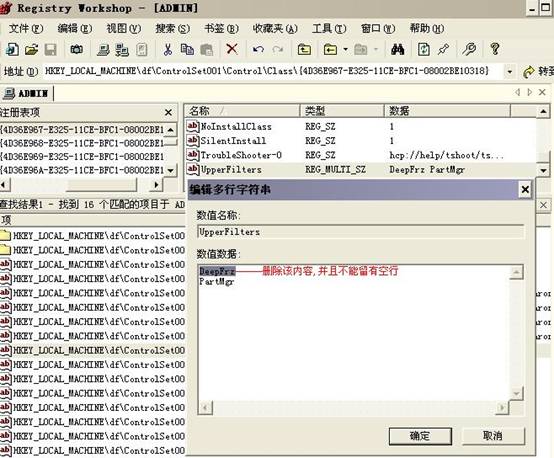Open dropdown beside greyed forward folder
554x458 pixels.
(x=376, y=49)
